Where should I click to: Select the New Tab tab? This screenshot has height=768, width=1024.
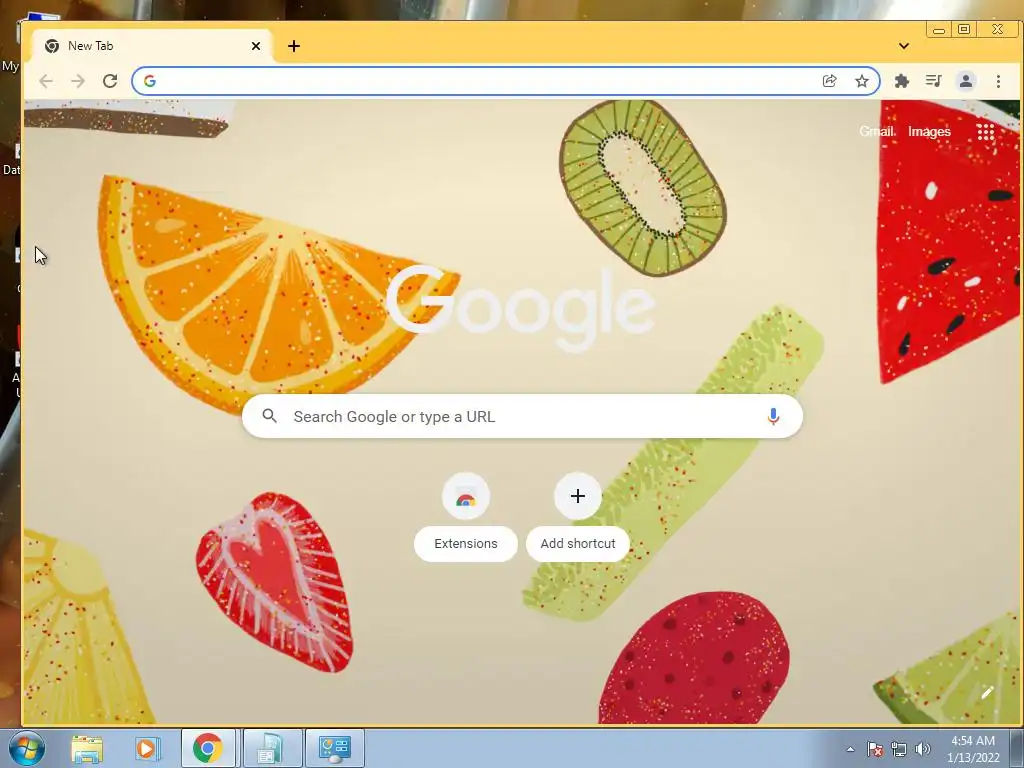(152, 46)
